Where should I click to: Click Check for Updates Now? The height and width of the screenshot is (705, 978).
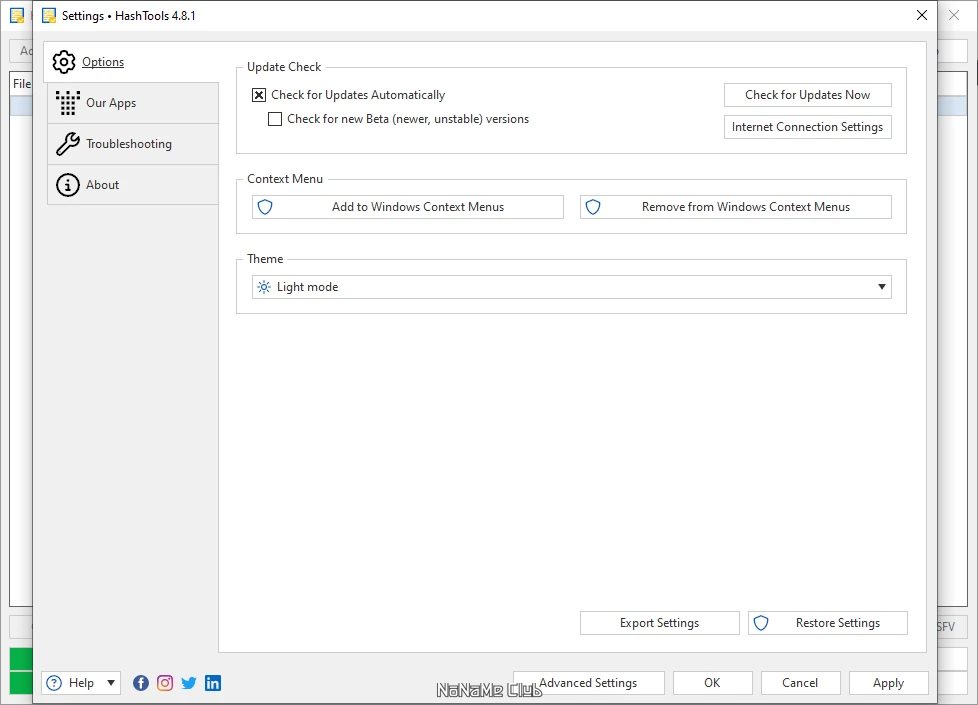click(807, 95)
